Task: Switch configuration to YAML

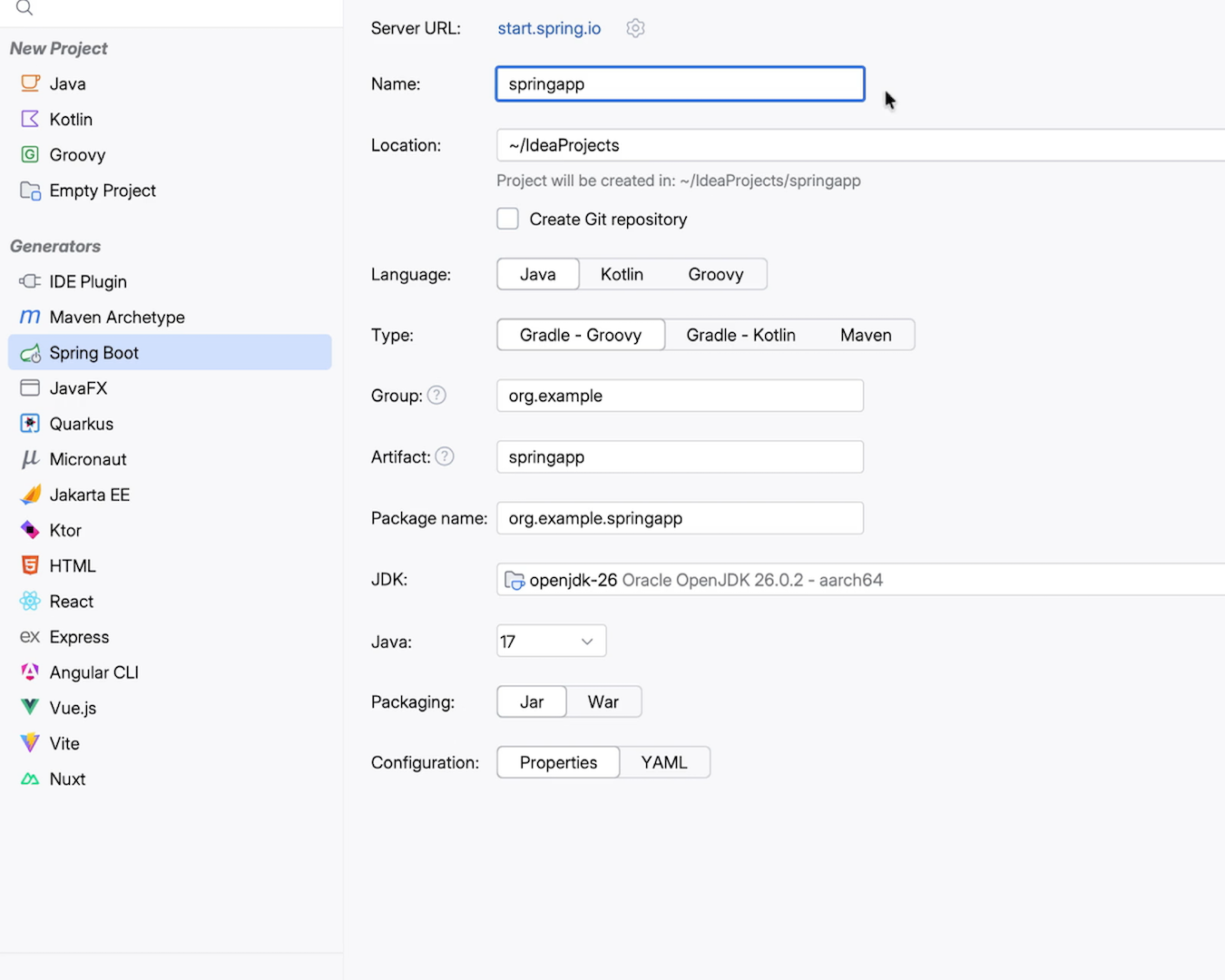Action: pos(664,762)
